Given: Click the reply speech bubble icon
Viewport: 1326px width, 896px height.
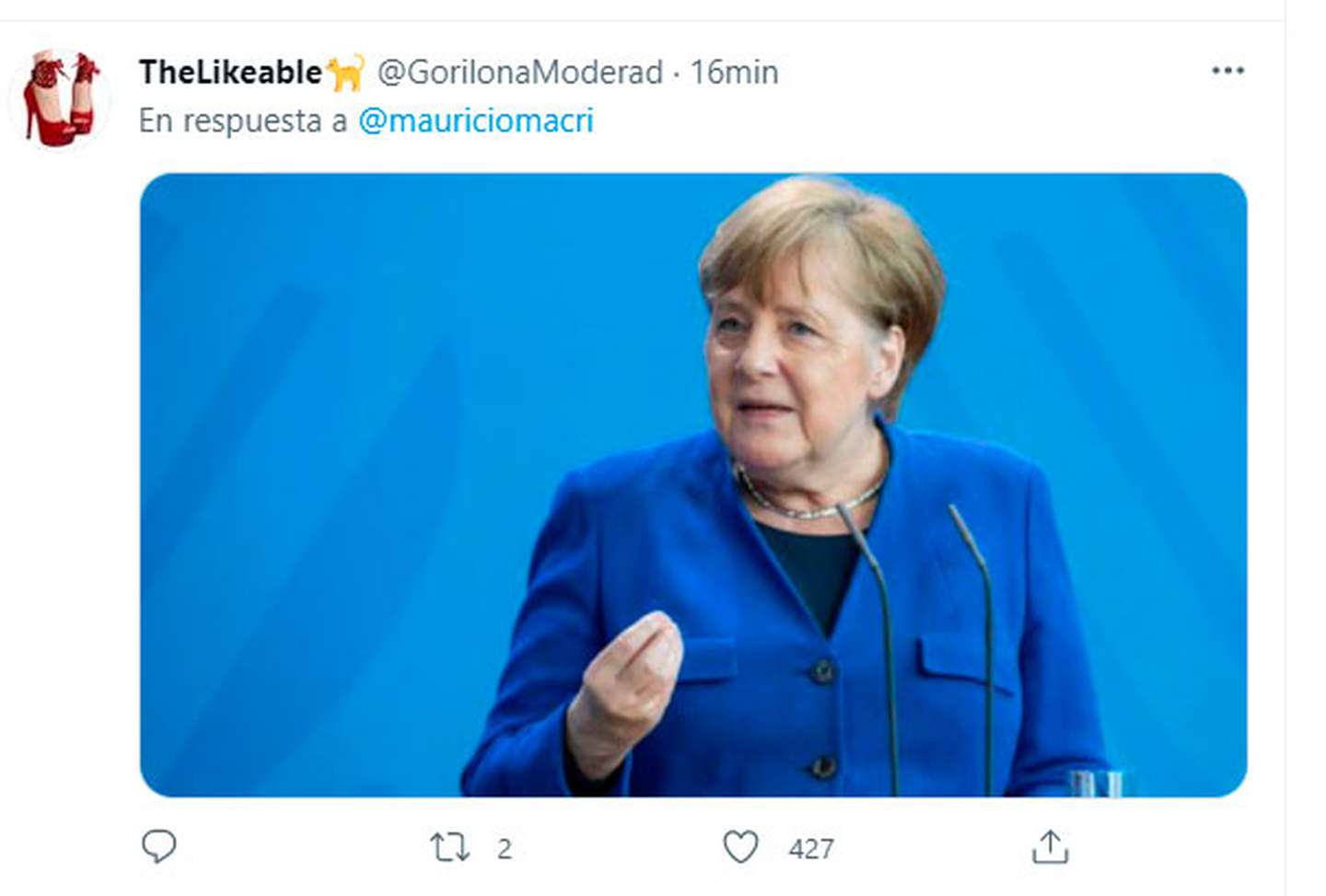Looking at the screenshot, I should click(x=158, y=845).
